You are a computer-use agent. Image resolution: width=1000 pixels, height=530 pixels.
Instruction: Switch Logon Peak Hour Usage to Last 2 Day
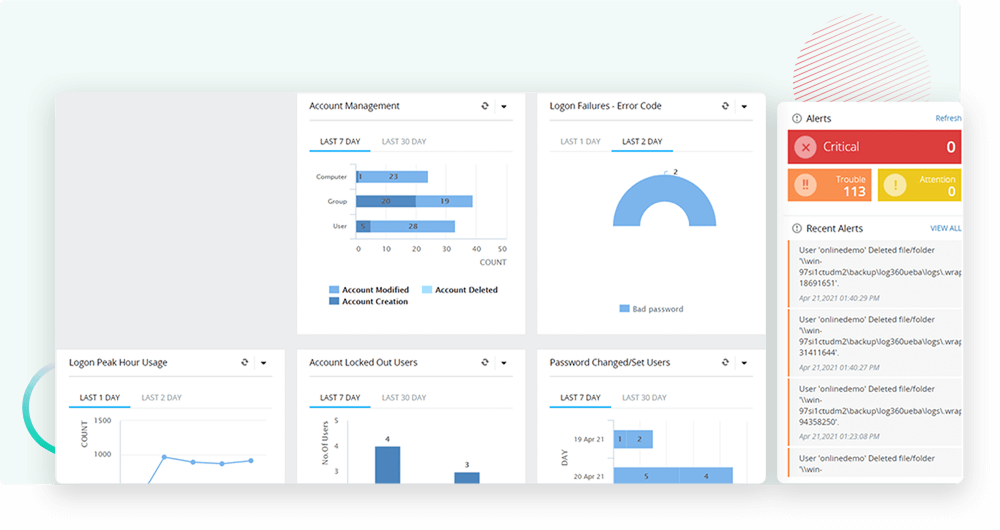pyautogui.click(x=161, y=398)
